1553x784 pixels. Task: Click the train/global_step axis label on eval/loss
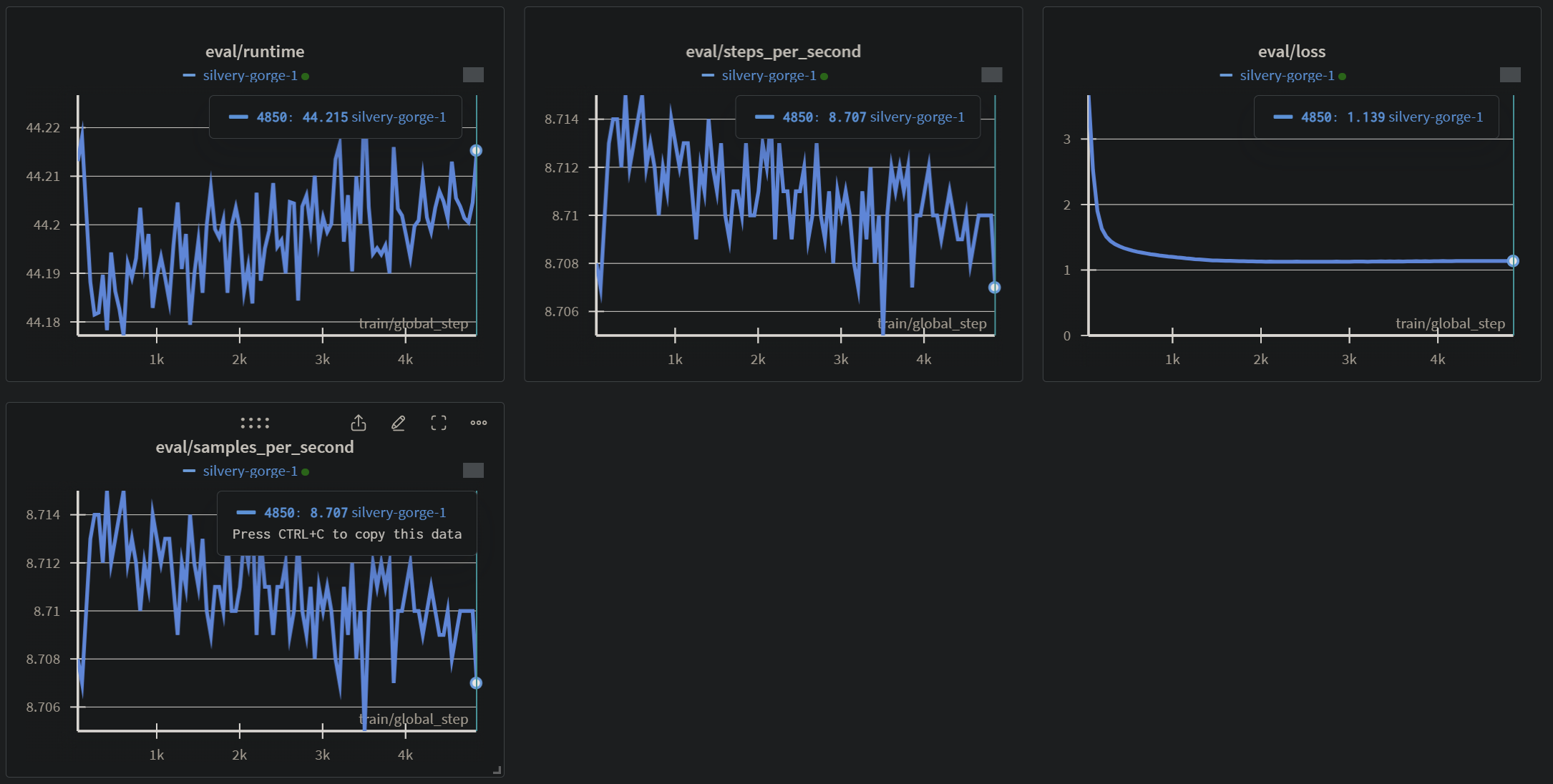coord(1449,323)
